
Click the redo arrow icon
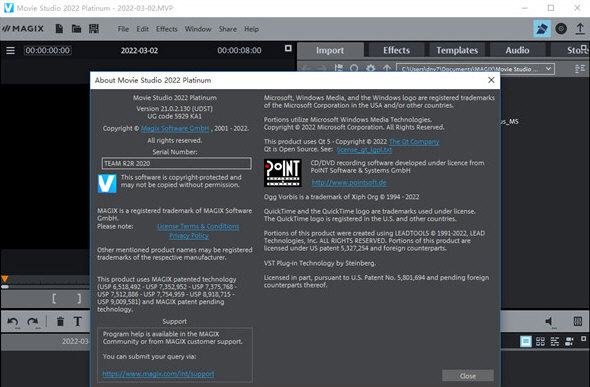point(33,322)
